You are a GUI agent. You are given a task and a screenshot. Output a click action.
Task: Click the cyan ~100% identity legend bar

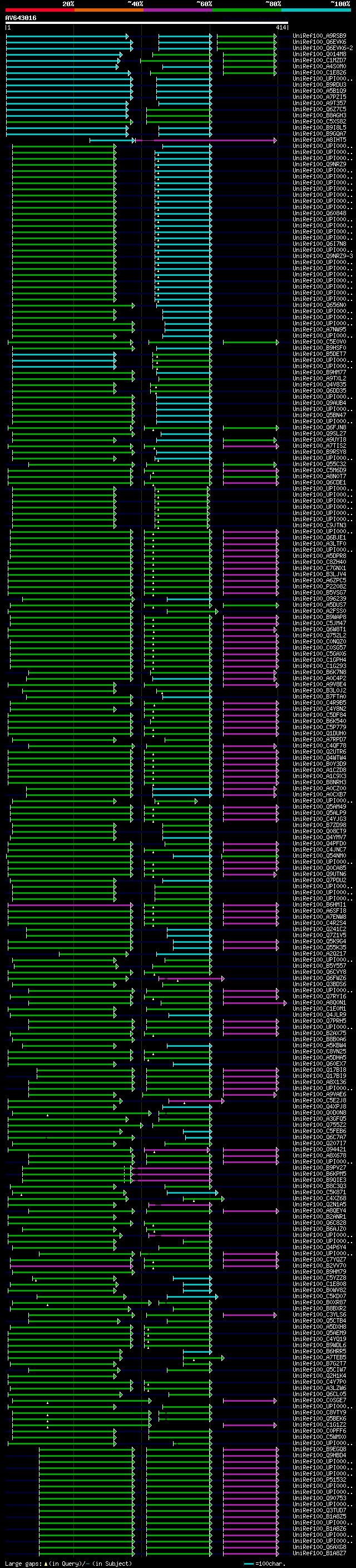(317, 10)
